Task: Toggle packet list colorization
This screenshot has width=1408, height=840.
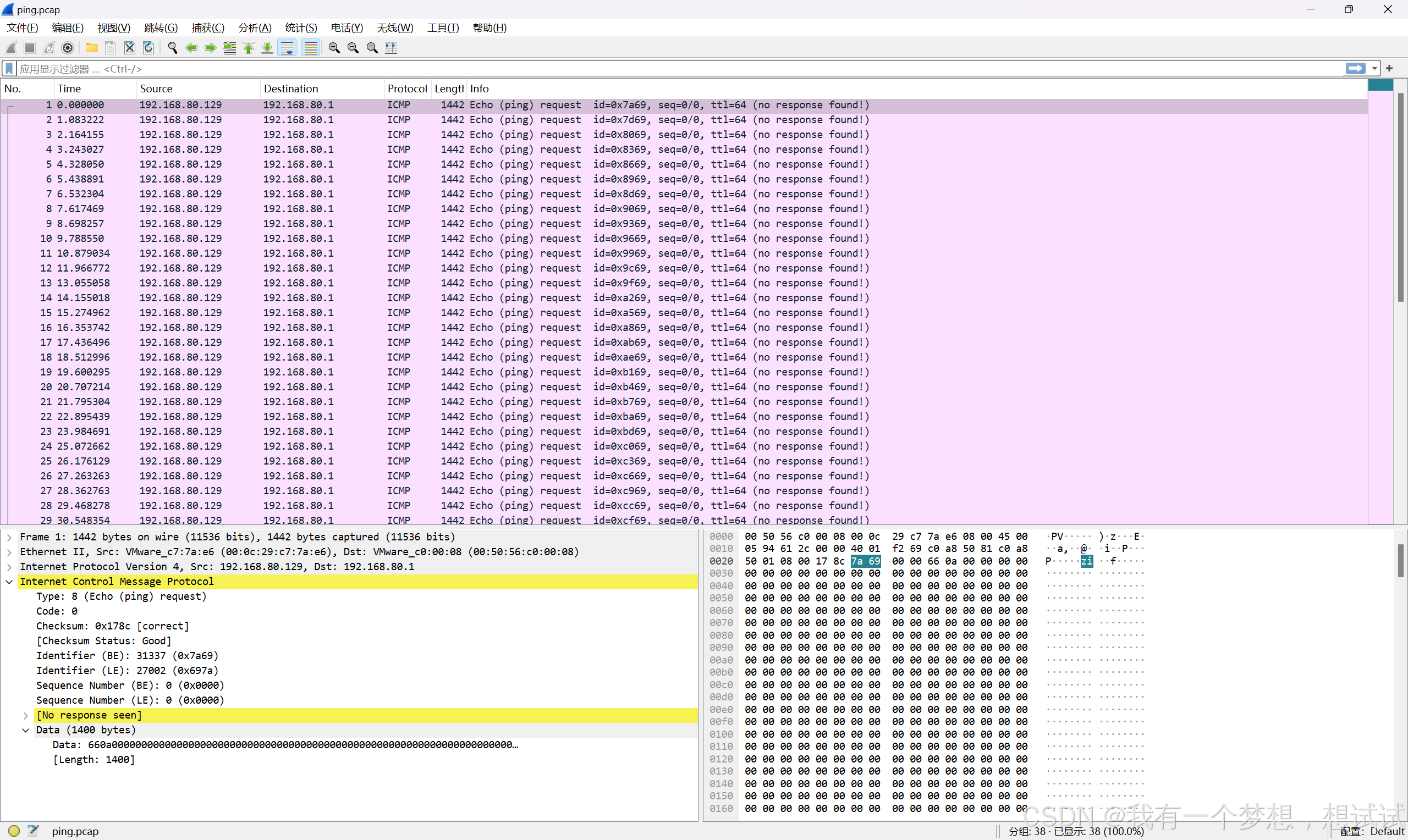Action: pos(311,48)
